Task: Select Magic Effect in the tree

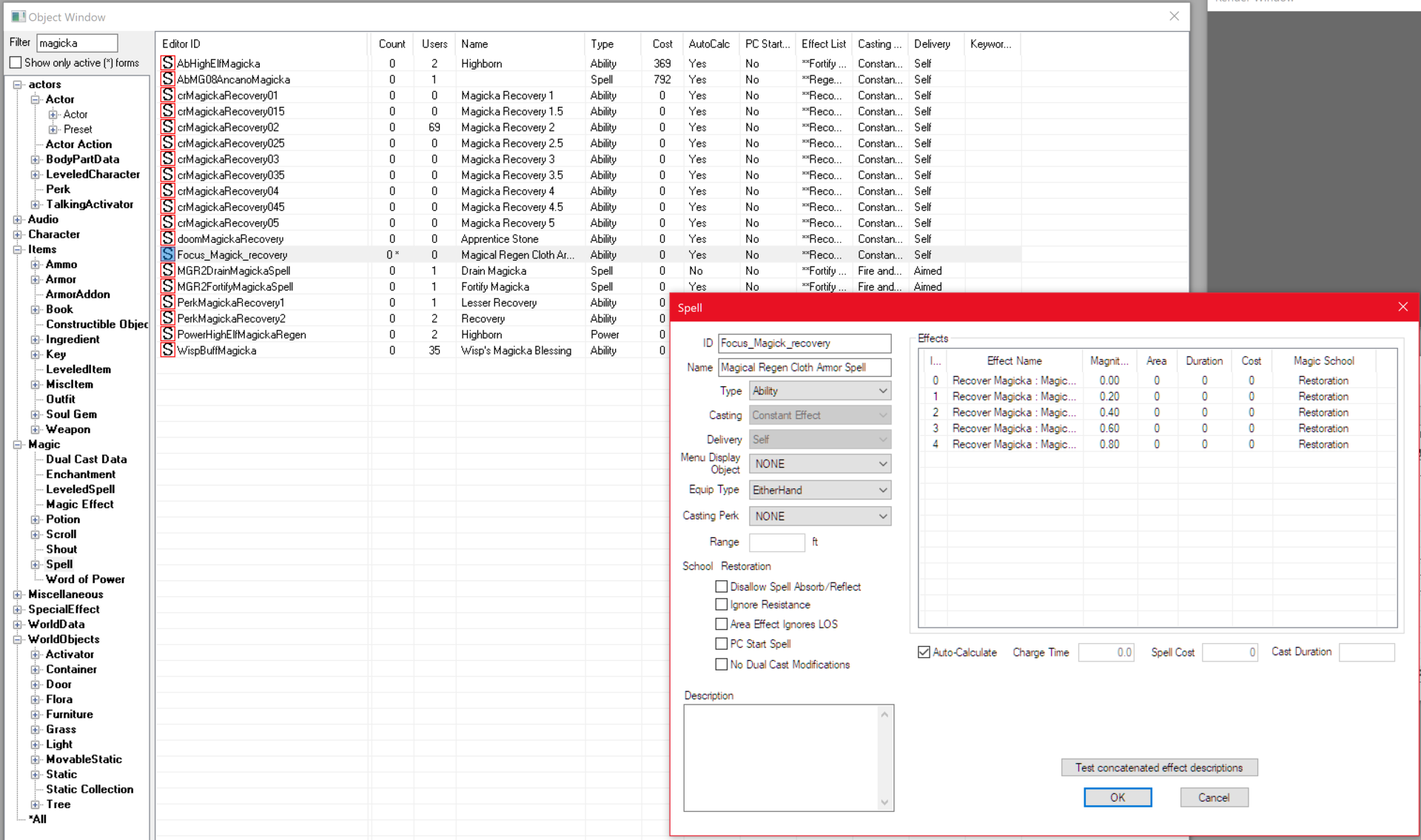Action: pos(80,504)
